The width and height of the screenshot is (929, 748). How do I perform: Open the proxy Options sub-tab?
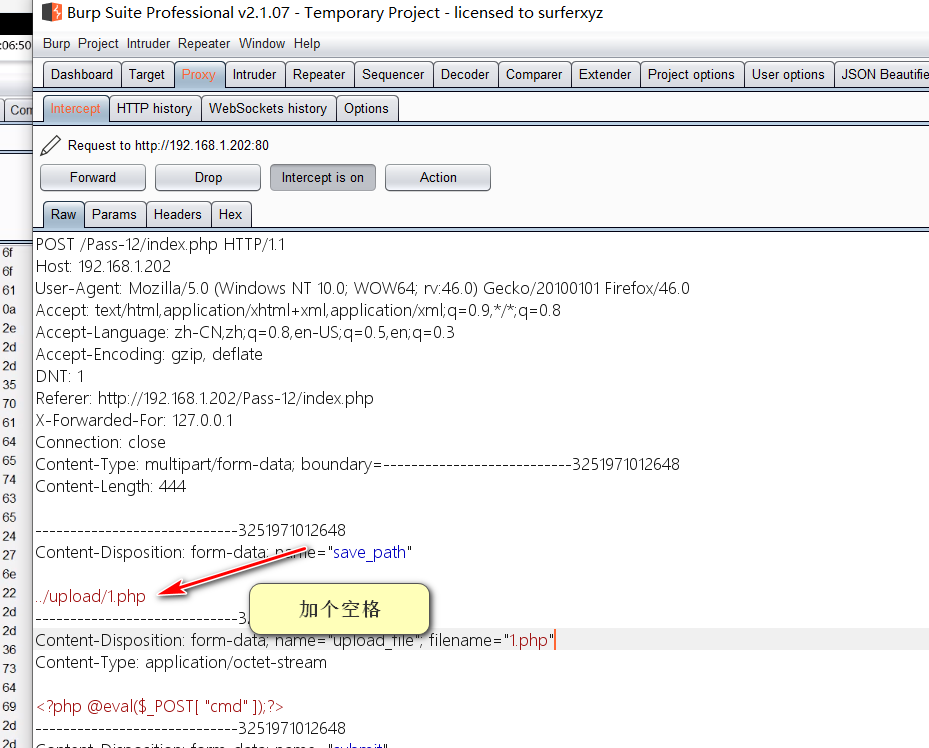tap(366, 109)
